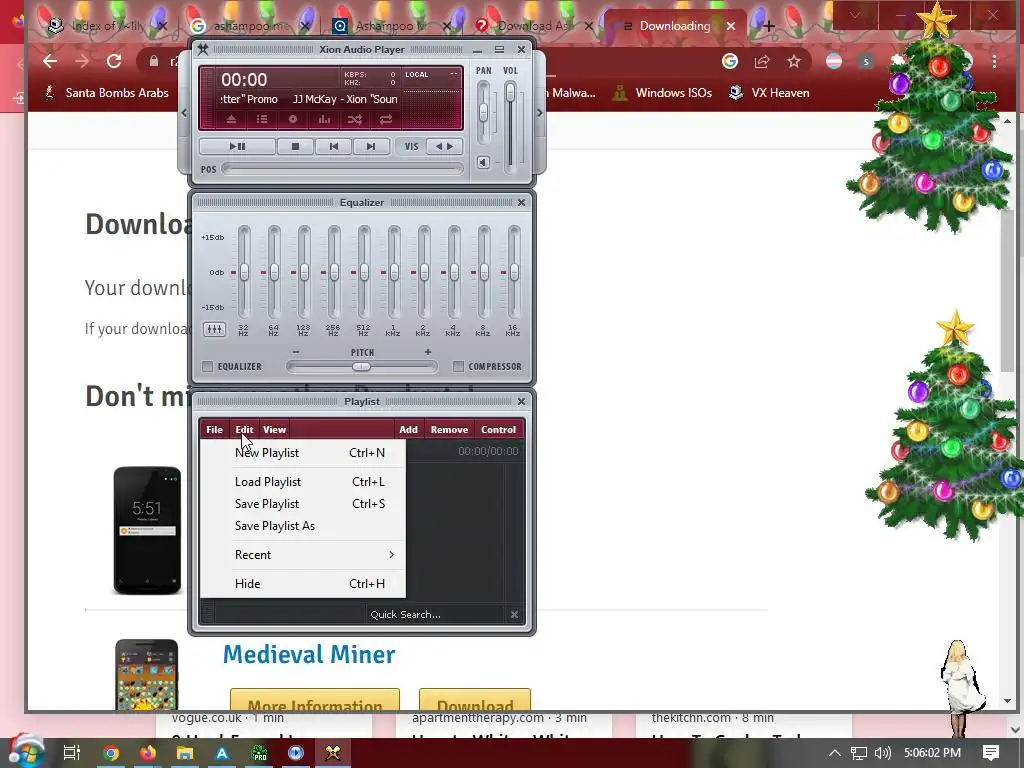
Task: Expand the right side arrow of Xion player
Action: [x=539, y=112]
